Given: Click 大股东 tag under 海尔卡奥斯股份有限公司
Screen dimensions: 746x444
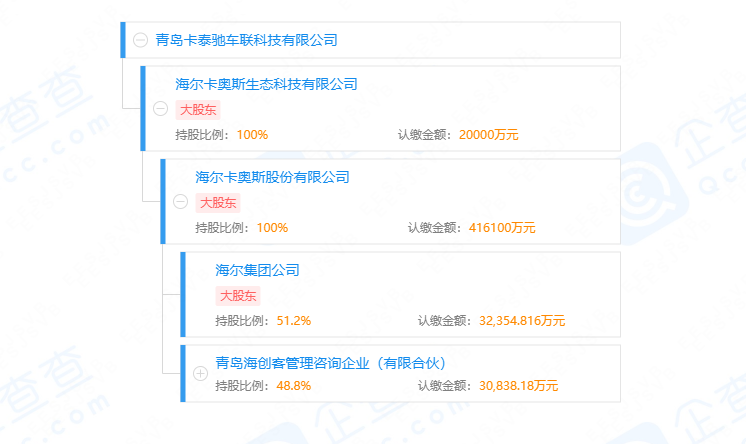Looking at the screenshot, I should [218, 203].
